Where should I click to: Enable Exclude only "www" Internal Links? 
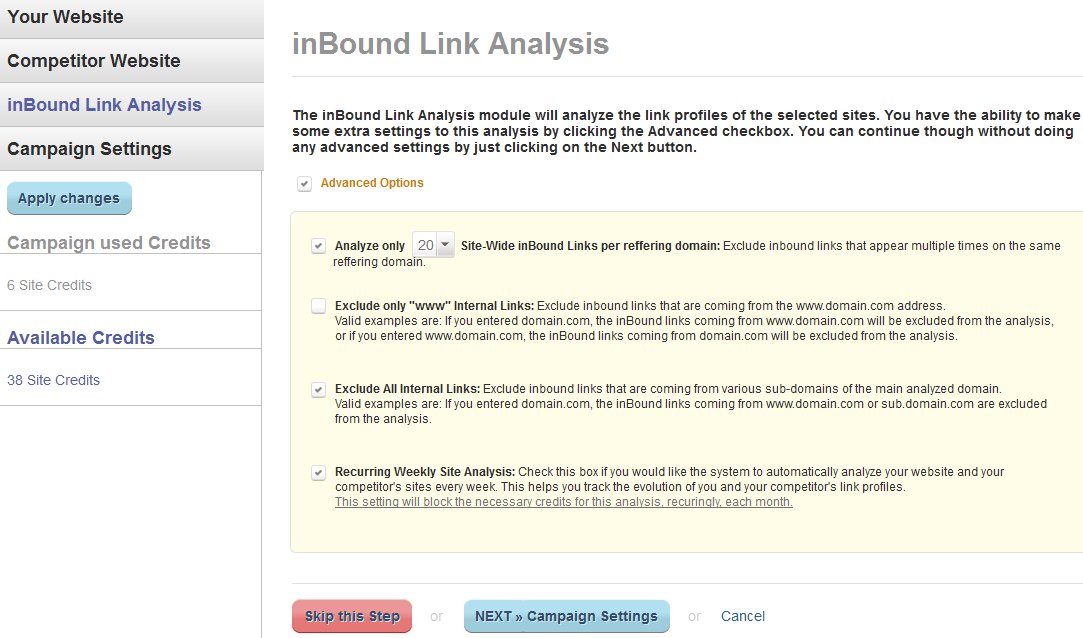point(318,306)
